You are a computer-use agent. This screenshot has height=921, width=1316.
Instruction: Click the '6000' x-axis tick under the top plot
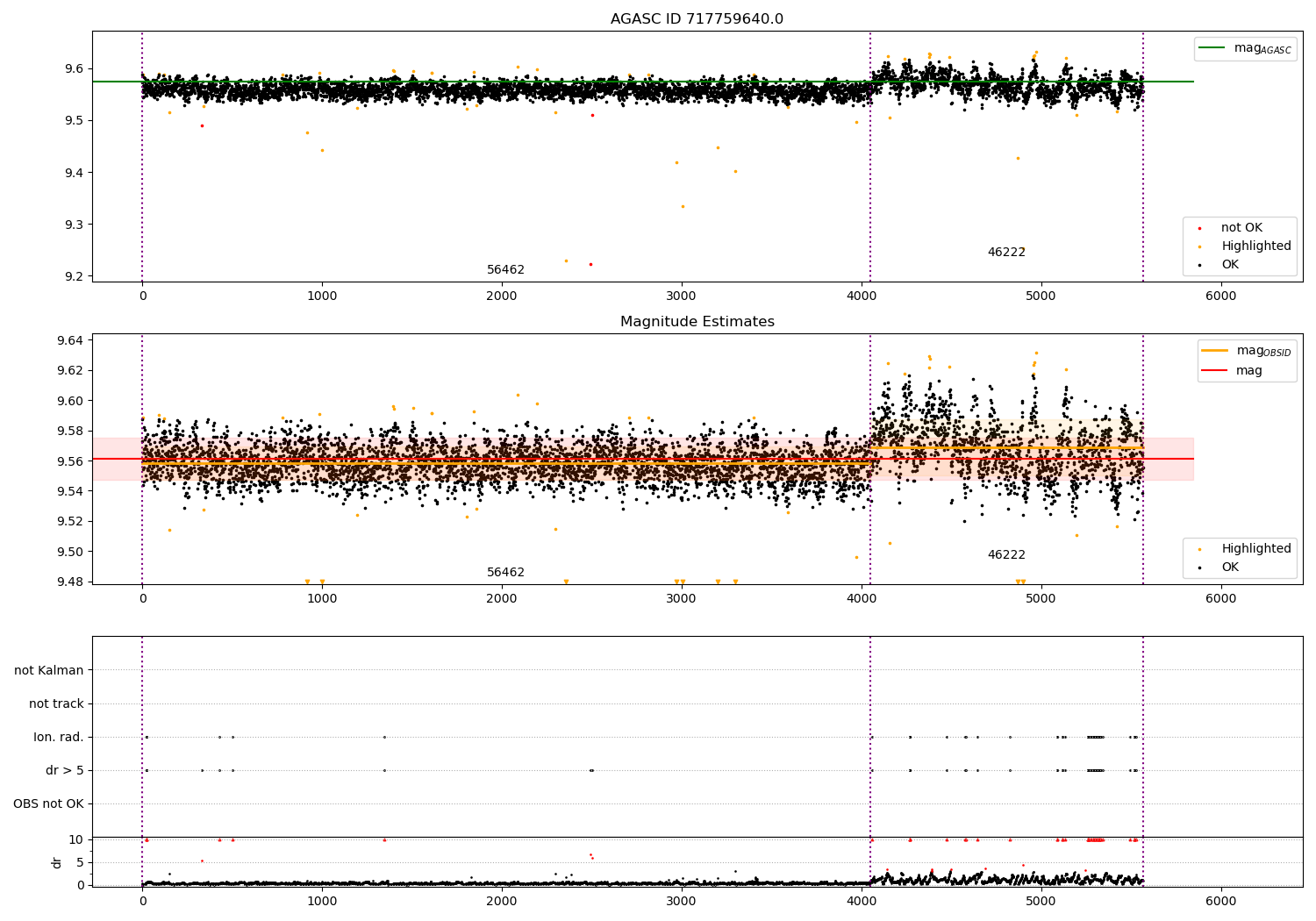coord(1221,296)
